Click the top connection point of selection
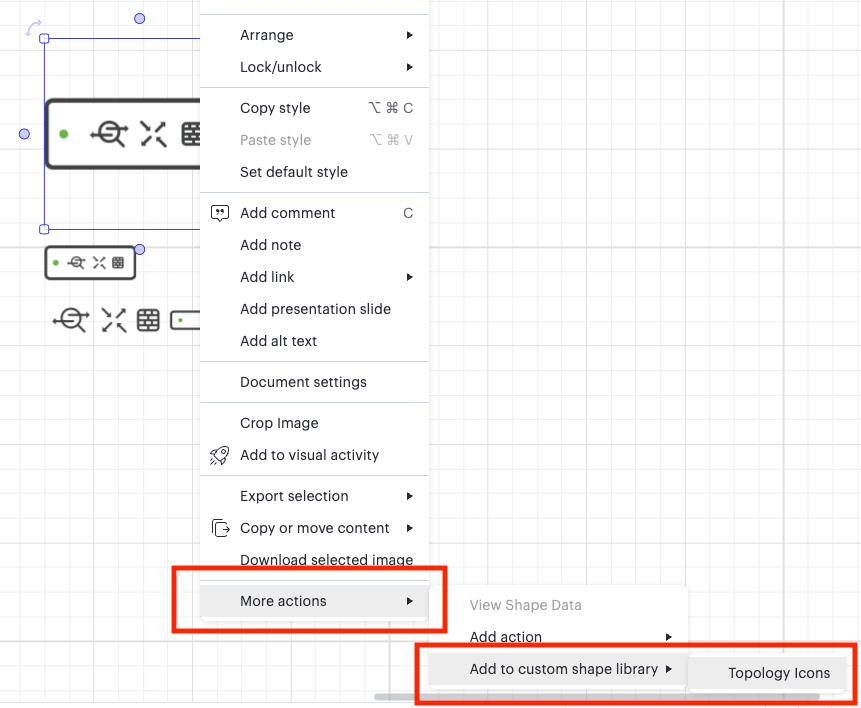Screen dimensions: 861x708 tap(139, 19)
